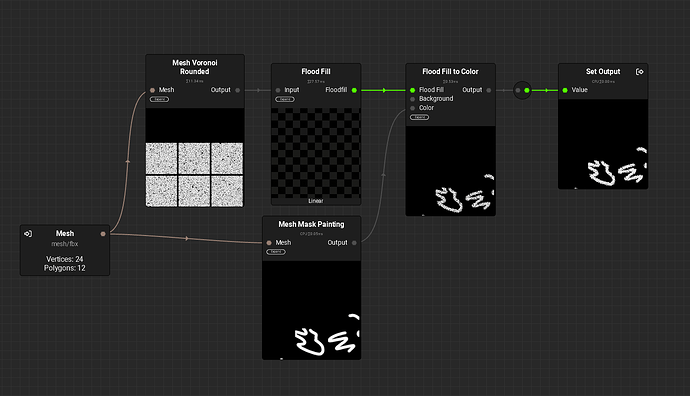Viewport: 690px width, 396px height.
Task: Click Flood Fill input port on Flood Fill to Color
Action: pos(412,90)
